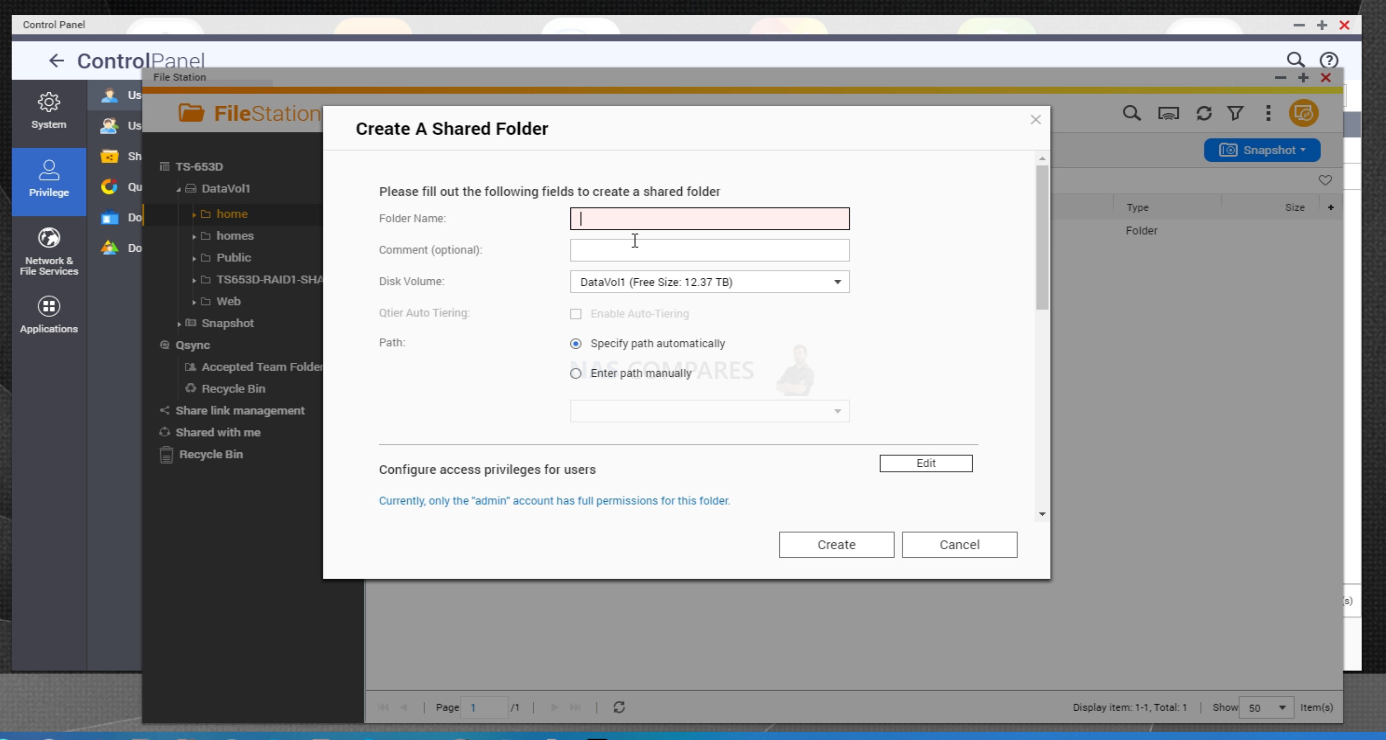Open Accepted Team Folder entry

(262, 367)
